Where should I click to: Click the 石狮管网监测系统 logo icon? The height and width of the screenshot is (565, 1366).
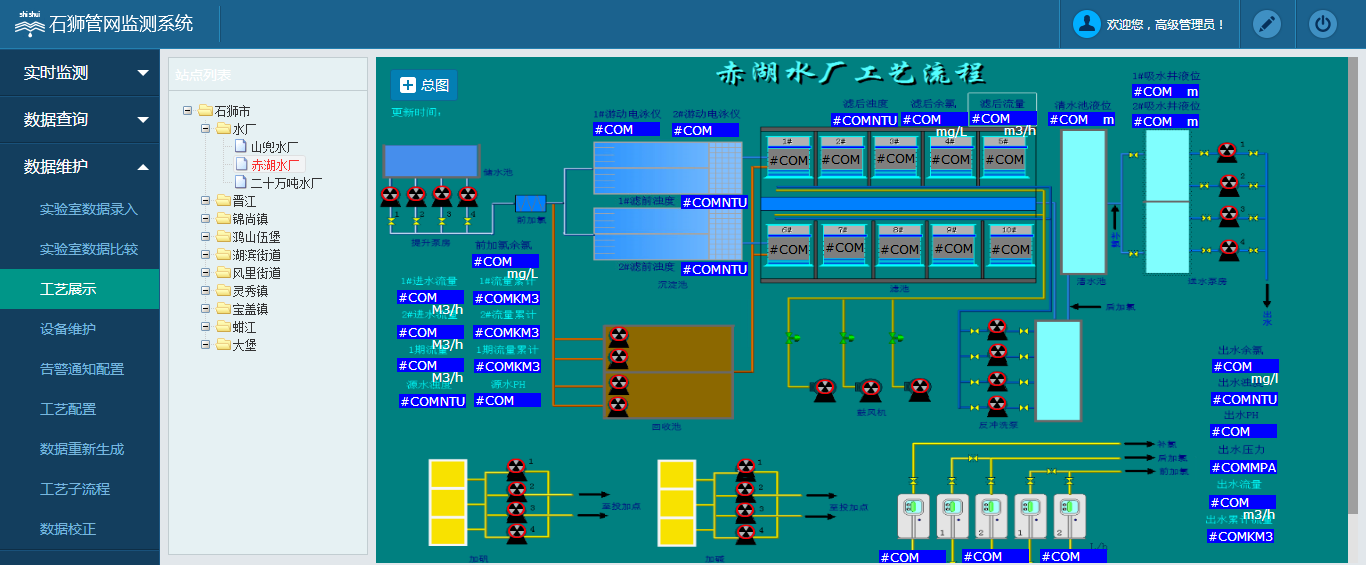click(x=29, y=24)
